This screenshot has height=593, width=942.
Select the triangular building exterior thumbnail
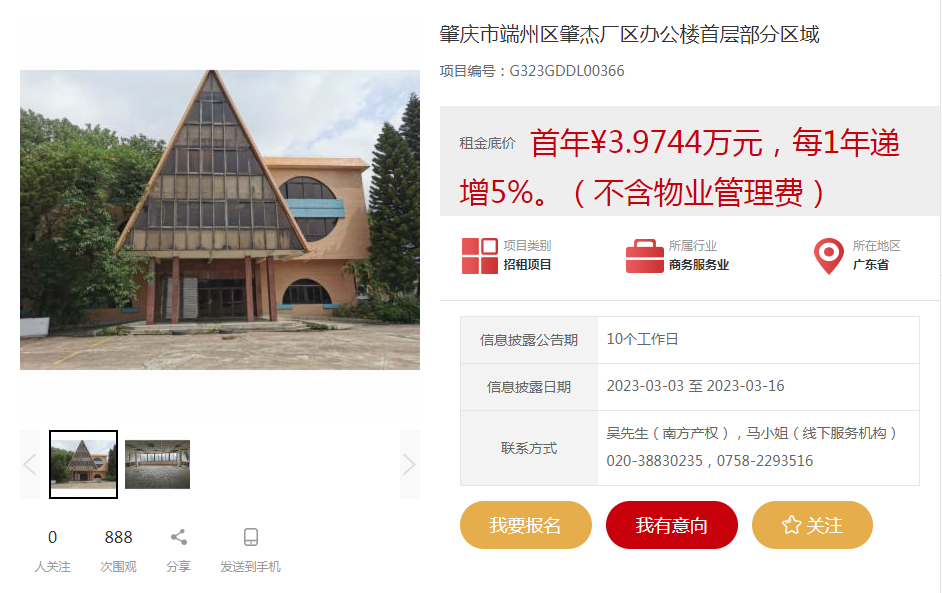(x=84, y=464)
